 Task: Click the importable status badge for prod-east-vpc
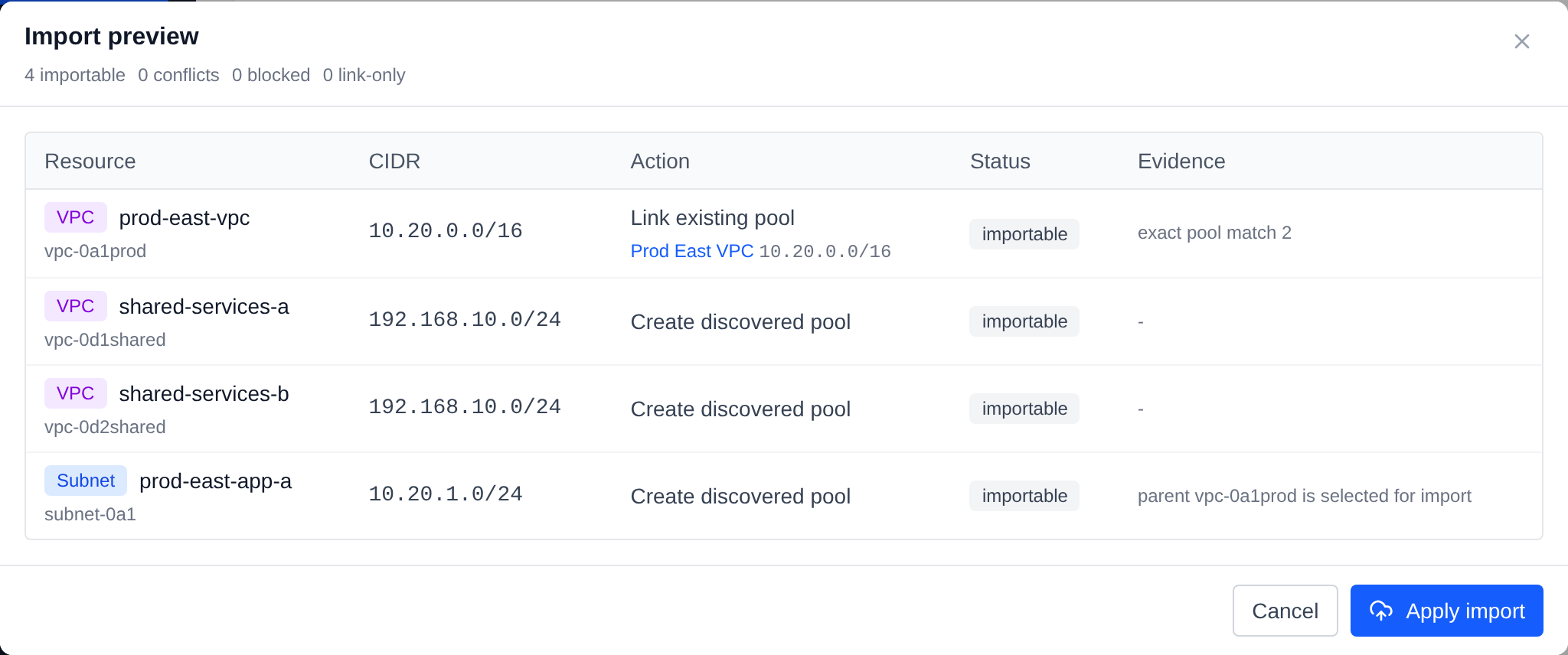[x=1024, y=234]
